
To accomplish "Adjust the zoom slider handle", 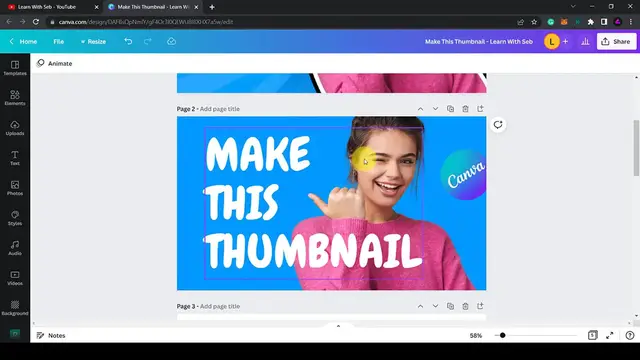I will pos(502,335).
